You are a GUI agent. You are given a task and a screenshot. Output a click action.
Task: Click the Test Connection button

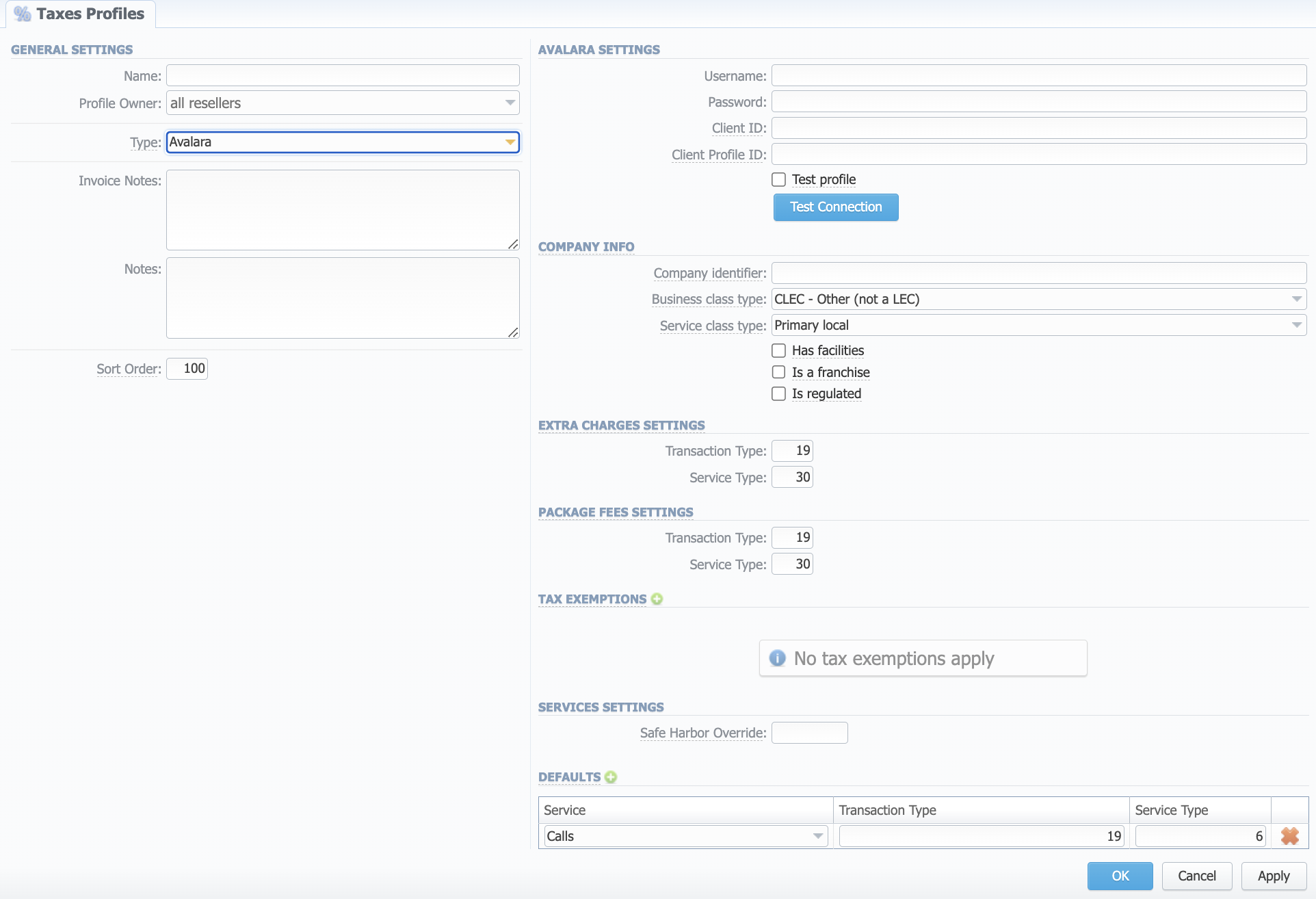pyautogui.click(x=836, y=207)
